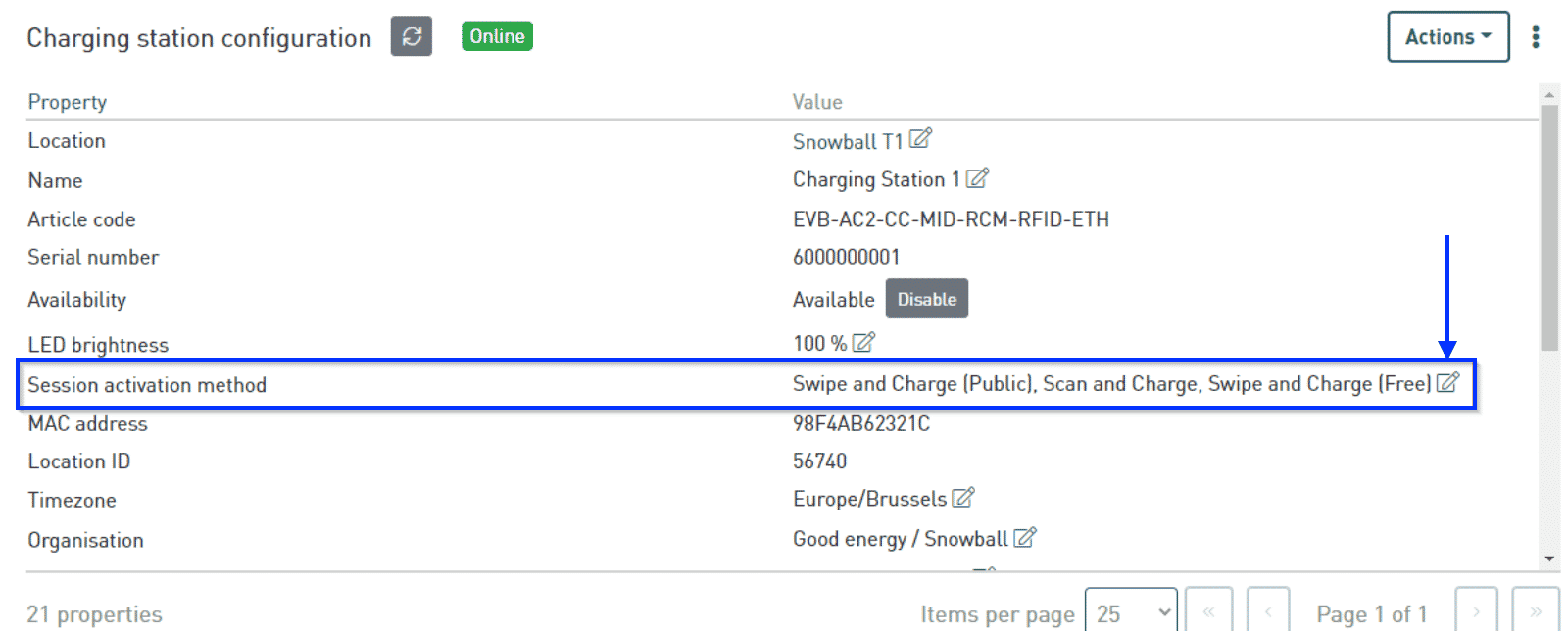Click the Charging station configuration heading
Screen dimensions: 1568x631
(x=199, y=38)
